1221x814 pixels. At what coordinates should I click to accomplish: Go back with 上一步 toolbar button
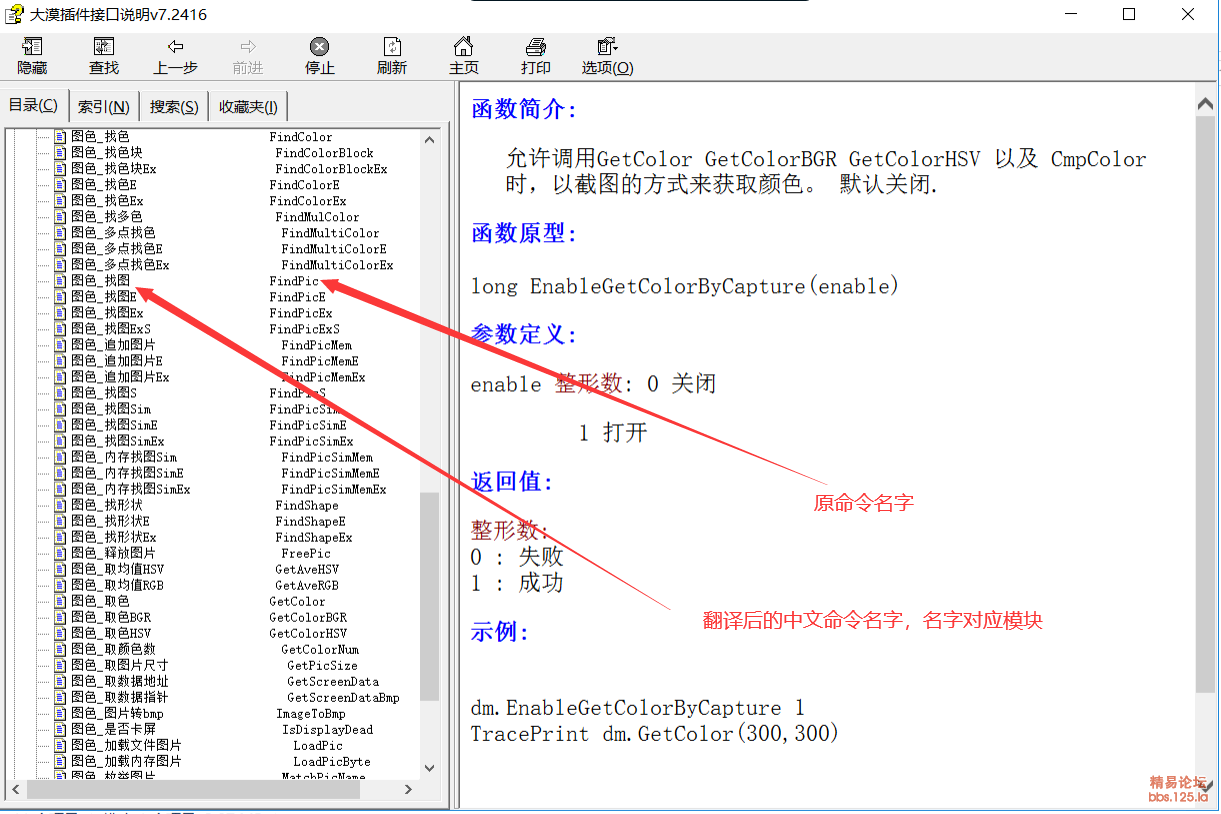(x=176, y=57)
